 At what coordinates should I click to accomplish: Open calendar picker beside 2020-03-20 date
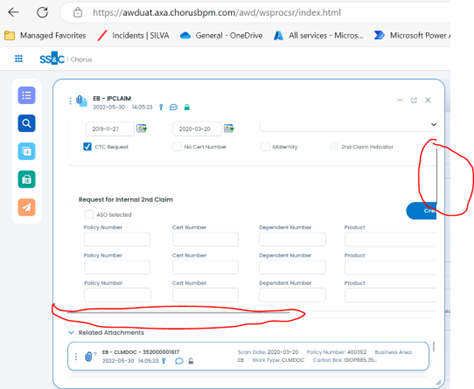[x=229, y=128]
